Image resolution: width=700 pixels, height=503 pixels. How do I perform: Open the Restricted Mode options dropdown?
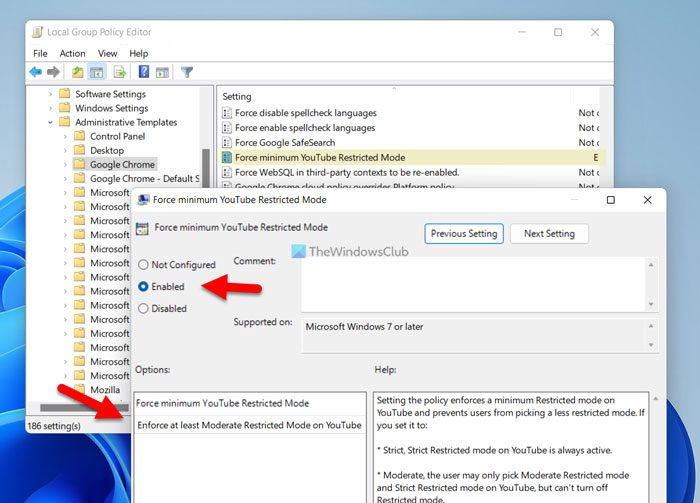pyautogui.click(x=250, y=425)
